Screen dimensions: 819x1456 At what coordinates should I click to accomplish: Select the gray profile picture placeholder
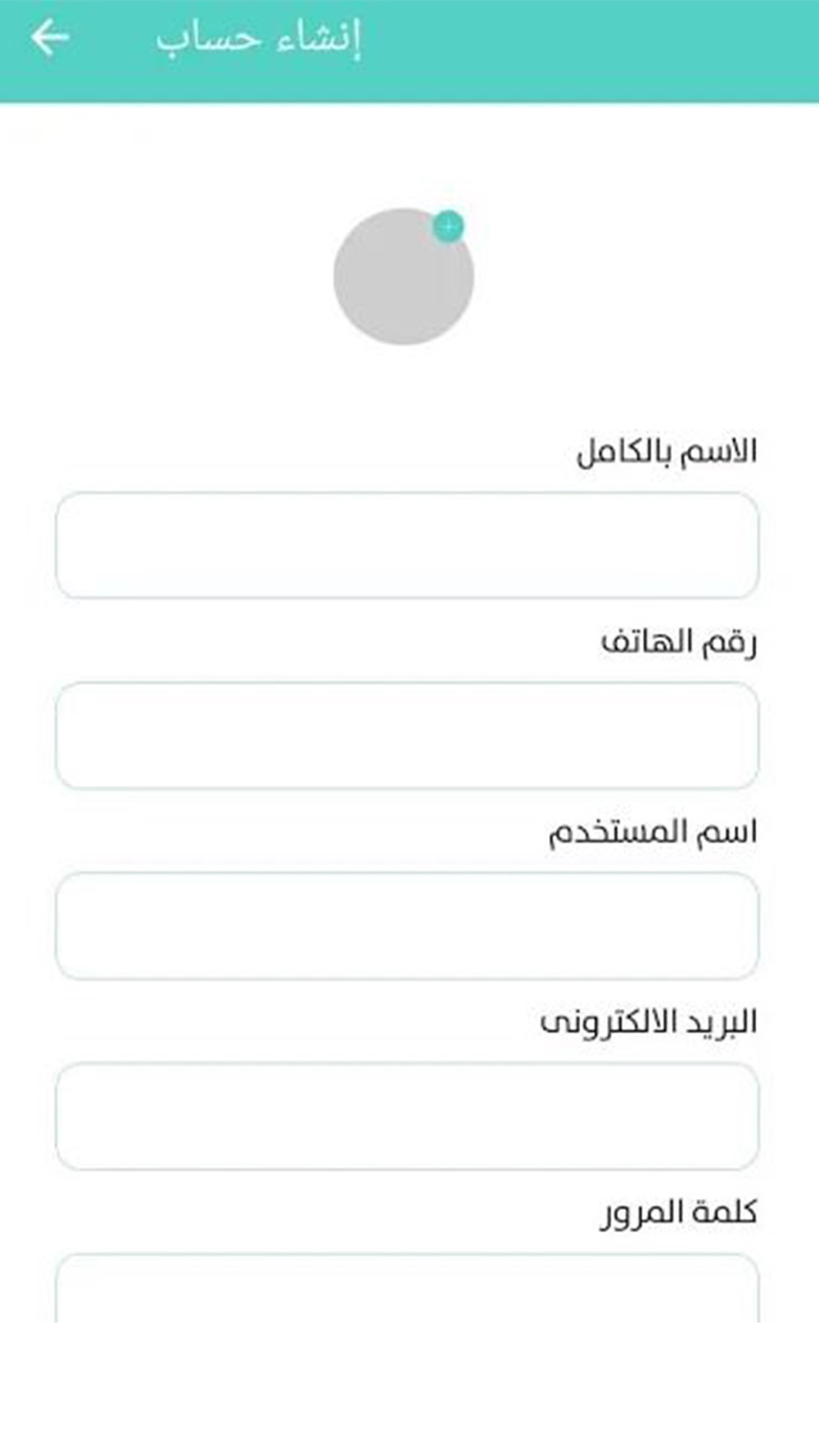(x=403, y=276)
